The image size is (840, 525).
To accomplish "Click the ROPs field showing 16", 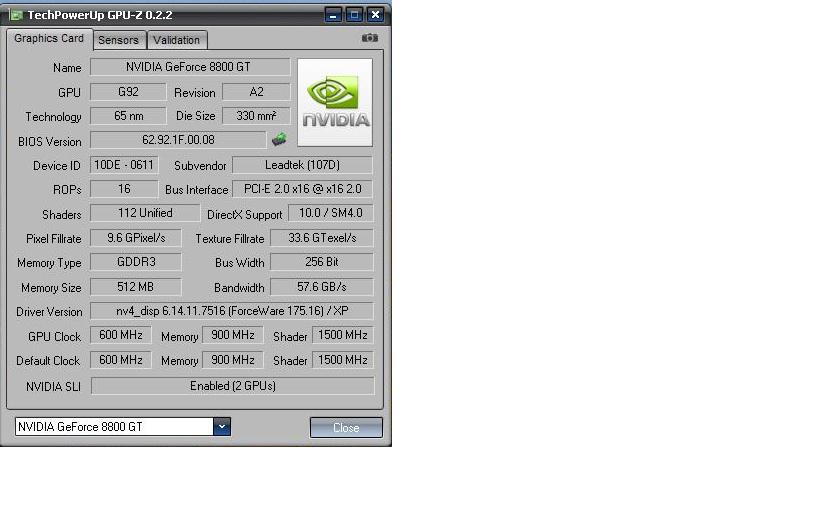I will coord(124,189).
